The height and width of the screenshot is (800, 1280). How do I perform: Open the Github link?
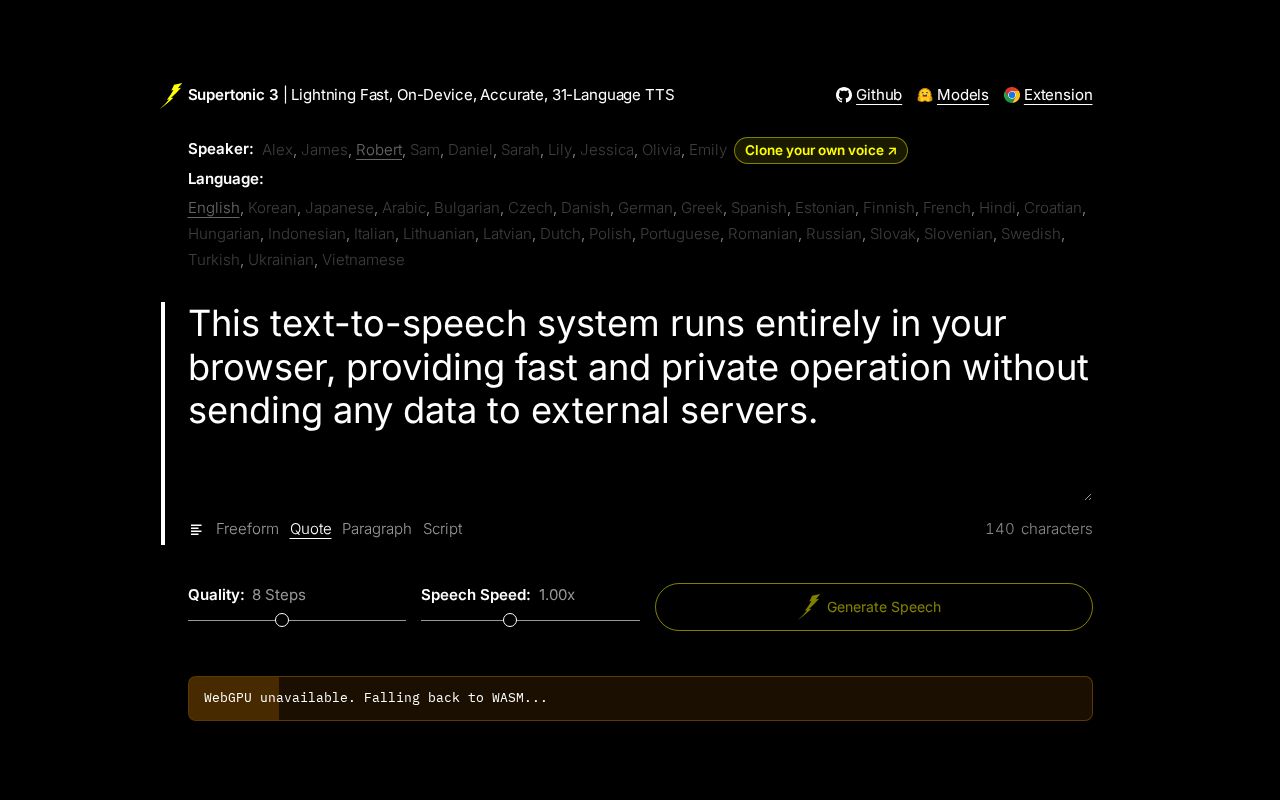(879, 95)
